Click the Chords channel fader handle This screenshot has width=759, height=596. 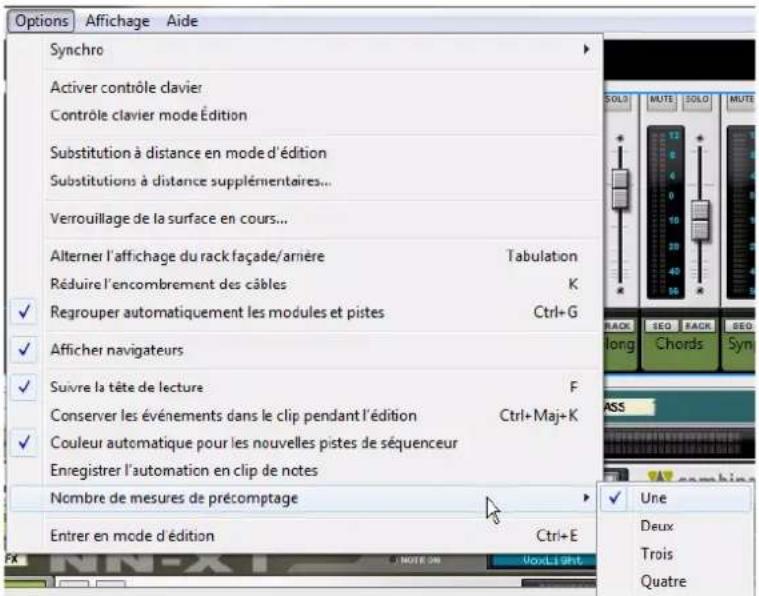pos(699,221)
